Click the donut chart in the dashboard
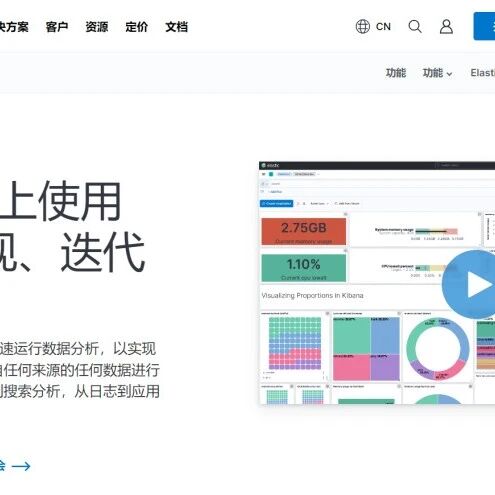 [437, 348]
